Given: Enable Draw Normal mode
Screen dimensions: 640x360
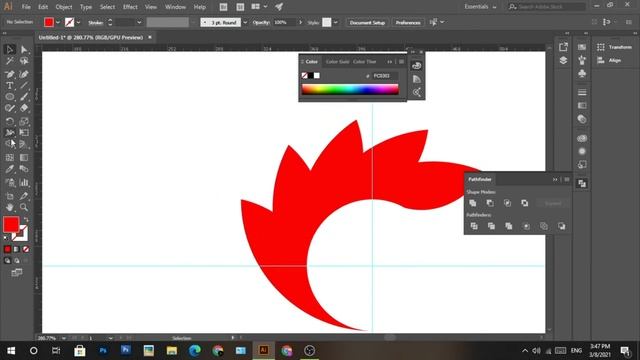Looking at the screenshot, I should click(7, 260).
